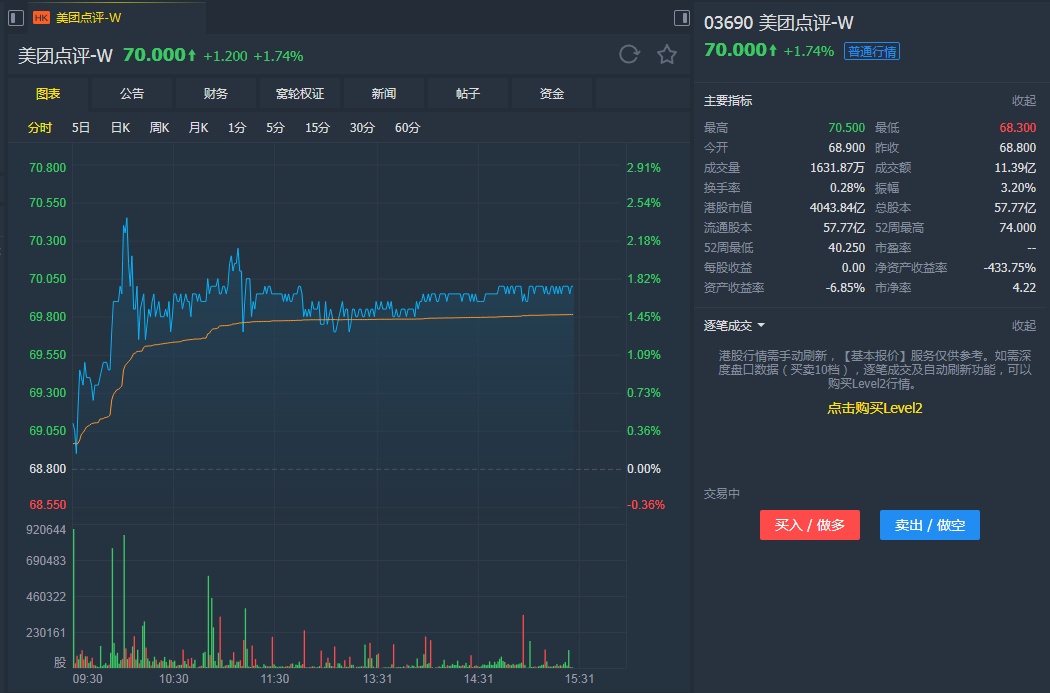Viewport: 1050px width, 693px height.
Task: Click the 2.91% percent axis label
Action: 644,167
